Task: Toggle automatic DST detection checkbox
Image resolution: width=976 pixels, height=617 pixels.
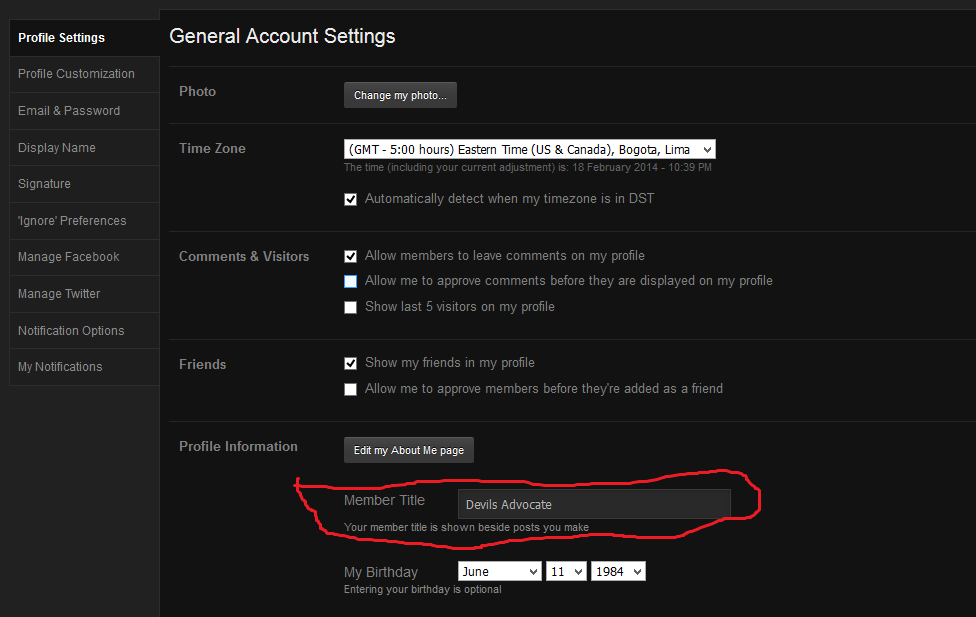Action: [350, 200]
